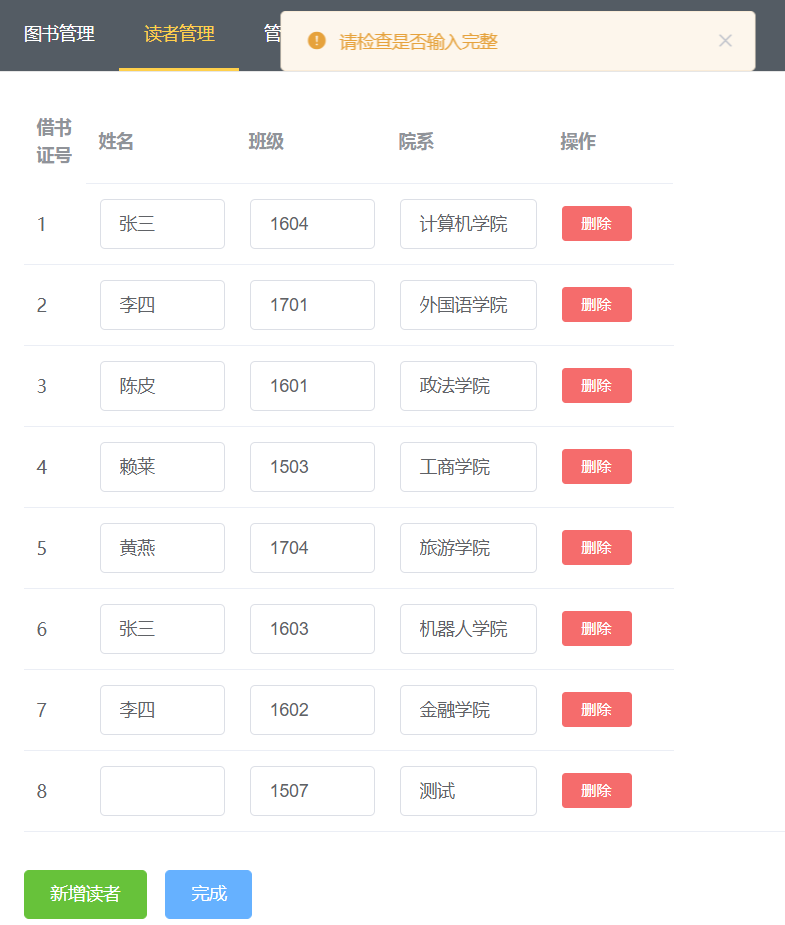Image resolution: width=785 pixels, height=925 pixels.
Task: Click the name field with 陈皮
Action: (x=162, y=386)
